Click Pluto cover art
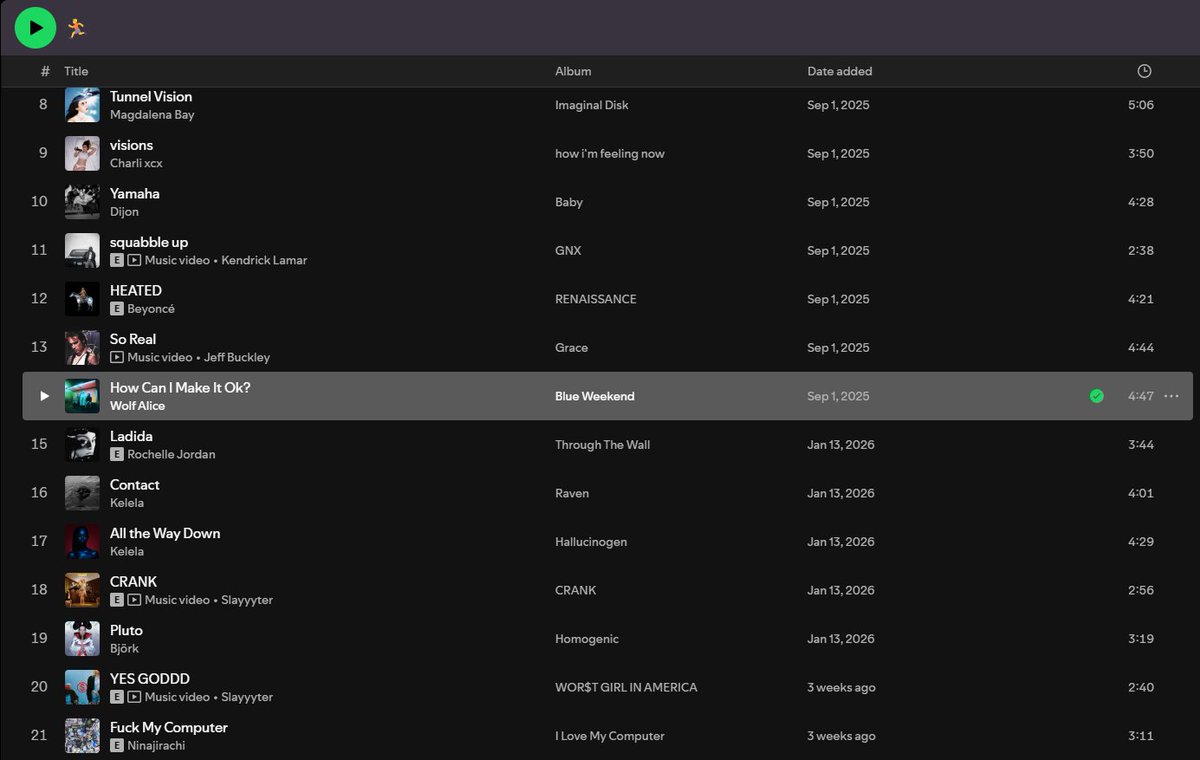 82,638
